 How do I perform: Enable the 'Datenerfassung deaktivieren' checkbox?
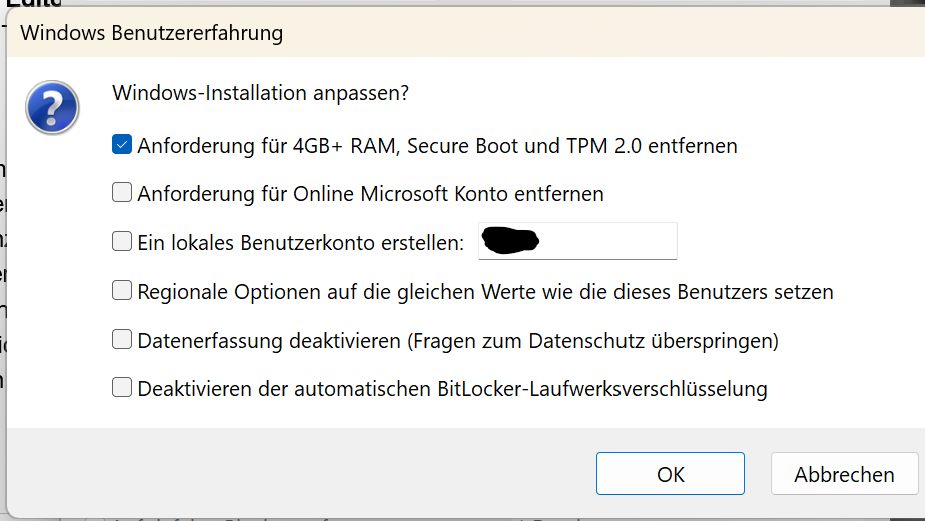122,339
